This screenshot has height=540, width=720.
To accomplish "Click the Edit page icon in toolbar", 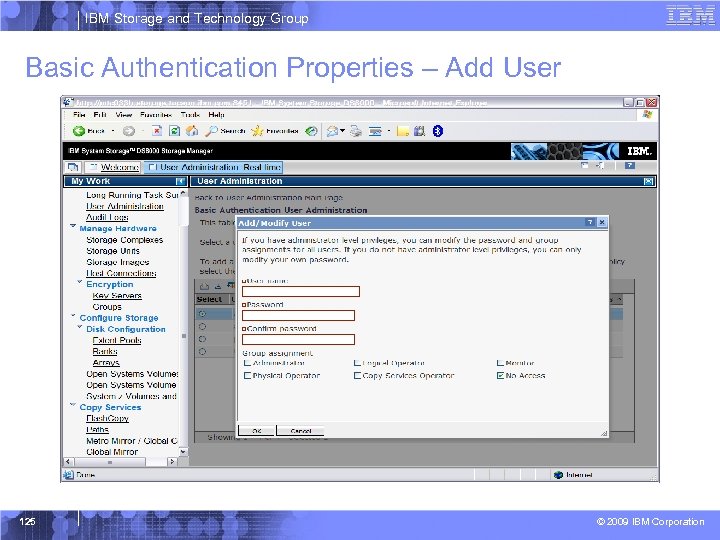I will pyautogui.click(x=375, y=132).
